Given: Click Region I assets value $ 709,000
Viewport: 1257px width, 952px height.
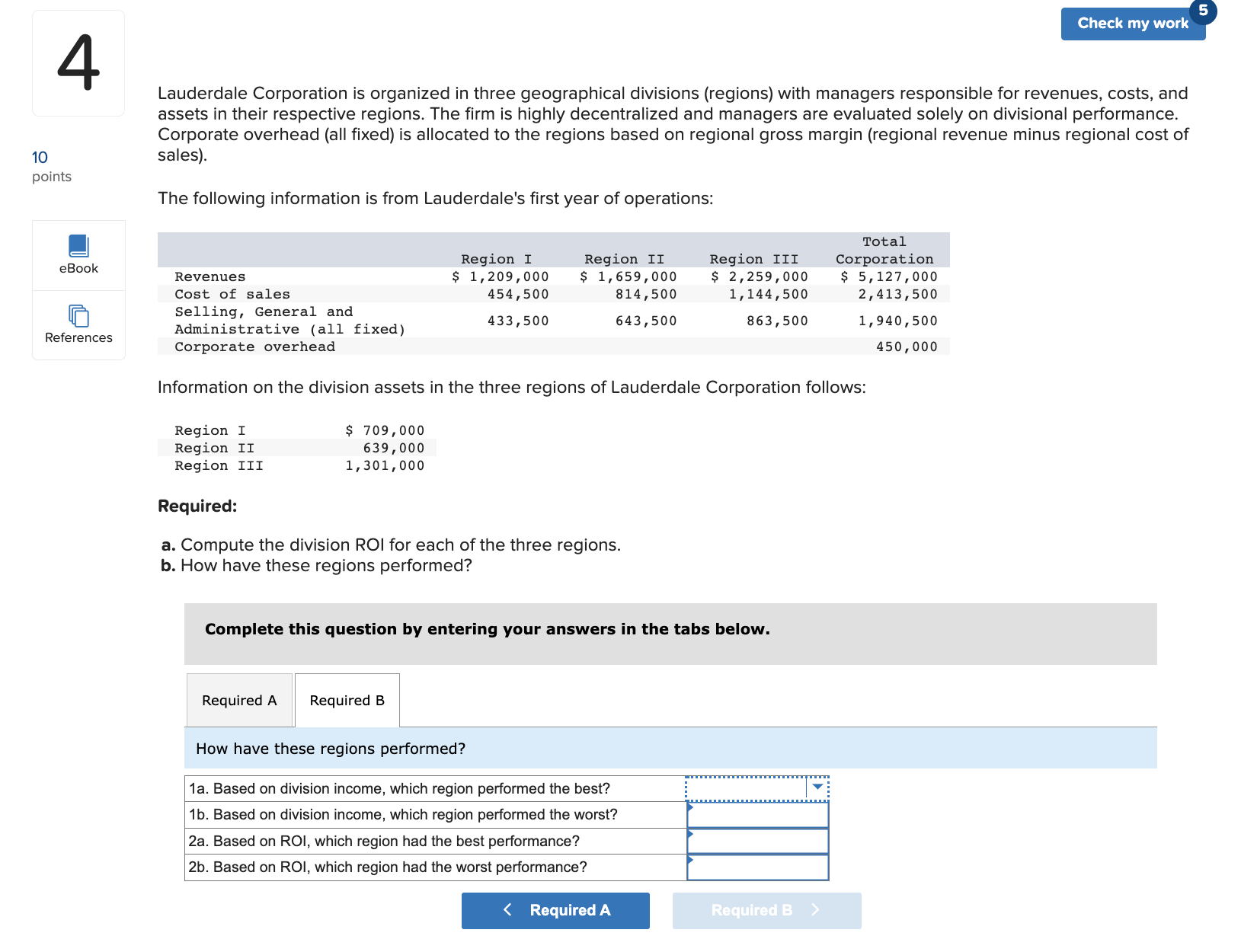Looking at the screenshot, I should click(385, 430).
